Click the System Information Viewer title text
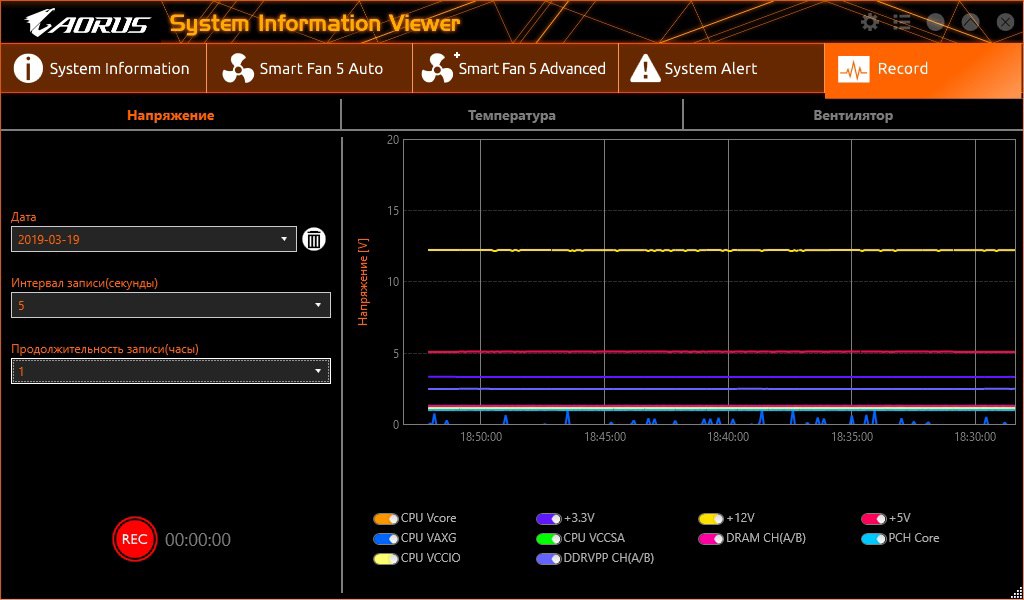Screen dimensions: 1024x600 pos(315,24)
